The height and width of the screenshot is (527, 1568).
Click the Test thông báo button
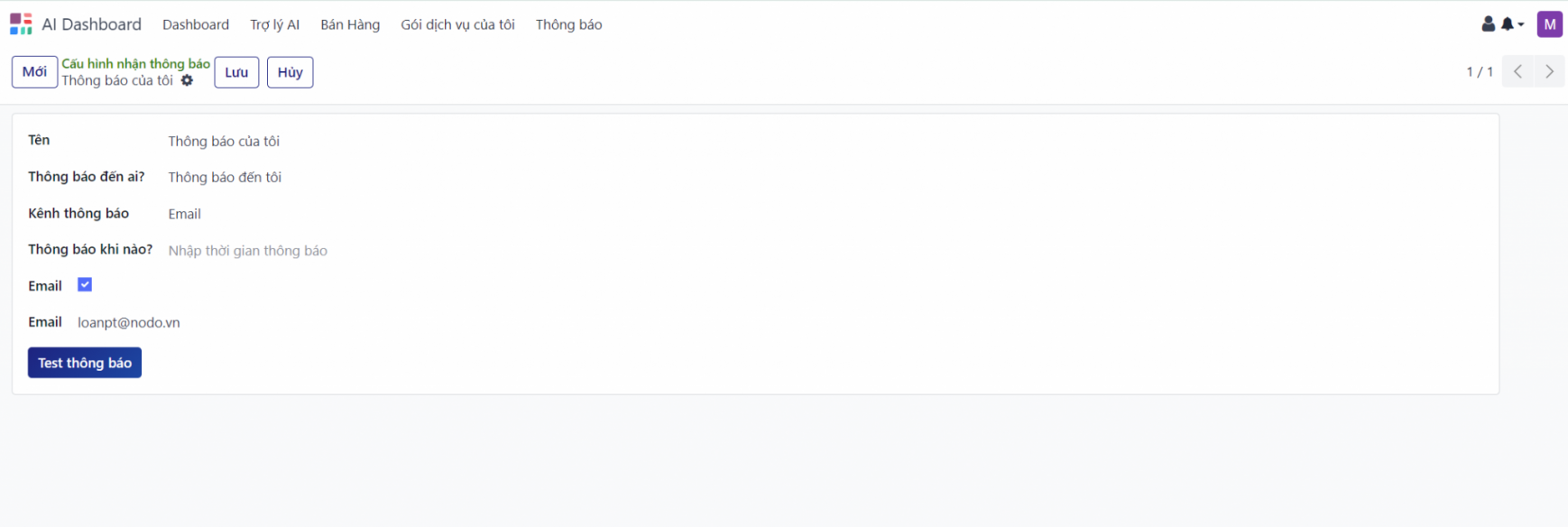85,363
